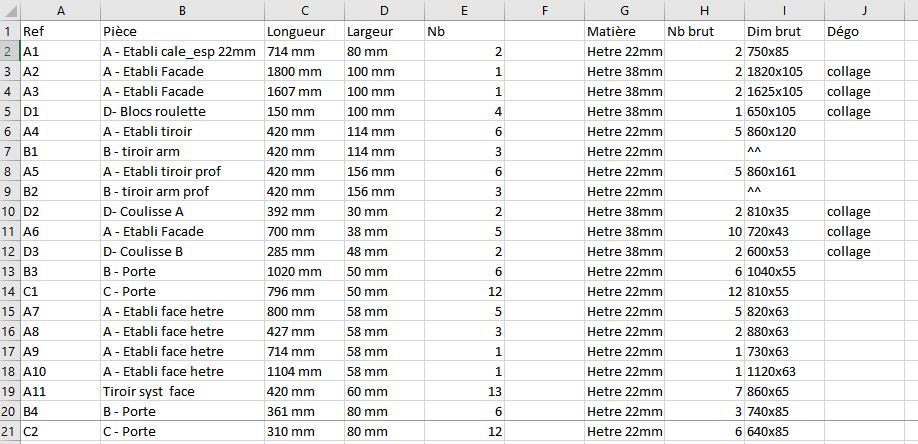Select the 'Tiroir syst face' cell

click(x=181, y=391)
